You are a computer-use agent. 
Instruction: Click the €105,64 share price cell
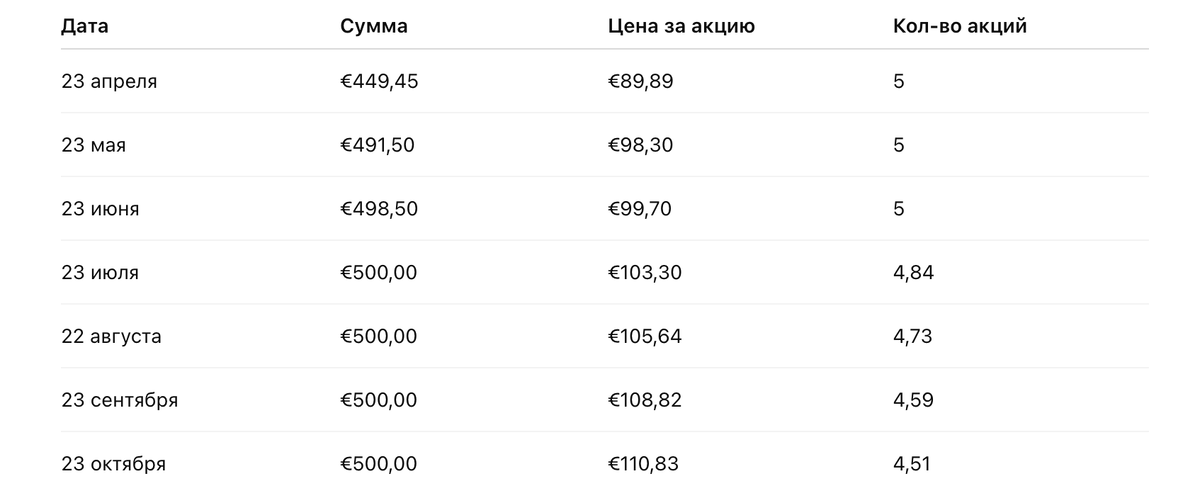tap(645, 337)
